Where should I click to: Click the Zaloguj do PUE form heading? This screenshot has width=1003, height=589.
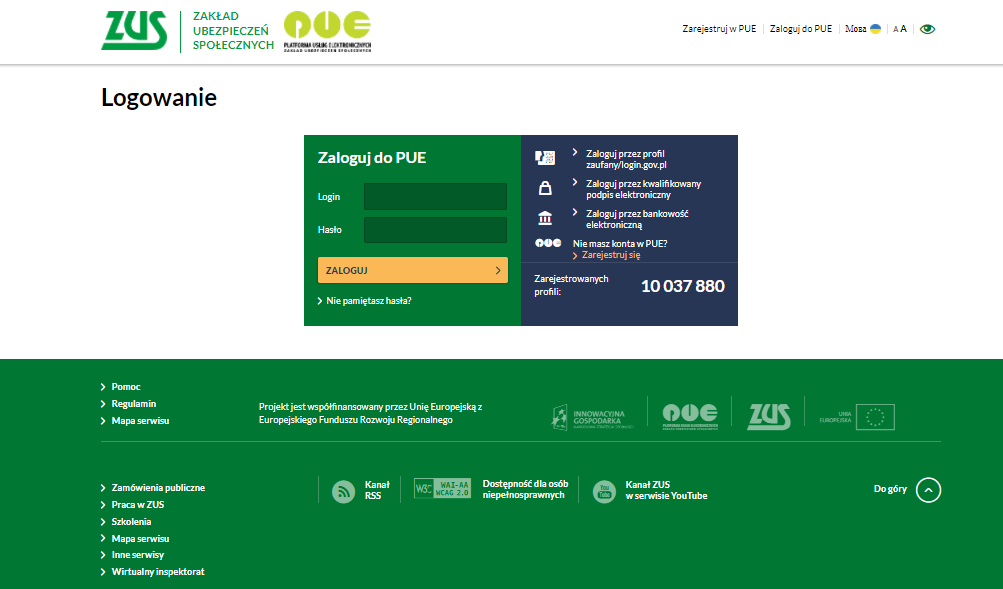tap(372, 157)
